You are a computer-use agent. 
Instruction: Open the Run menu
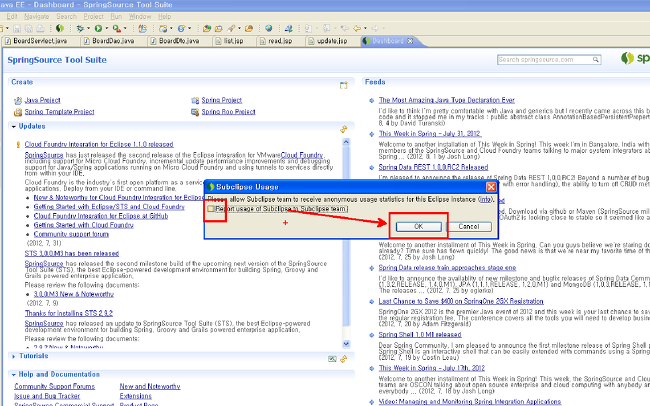116,17
